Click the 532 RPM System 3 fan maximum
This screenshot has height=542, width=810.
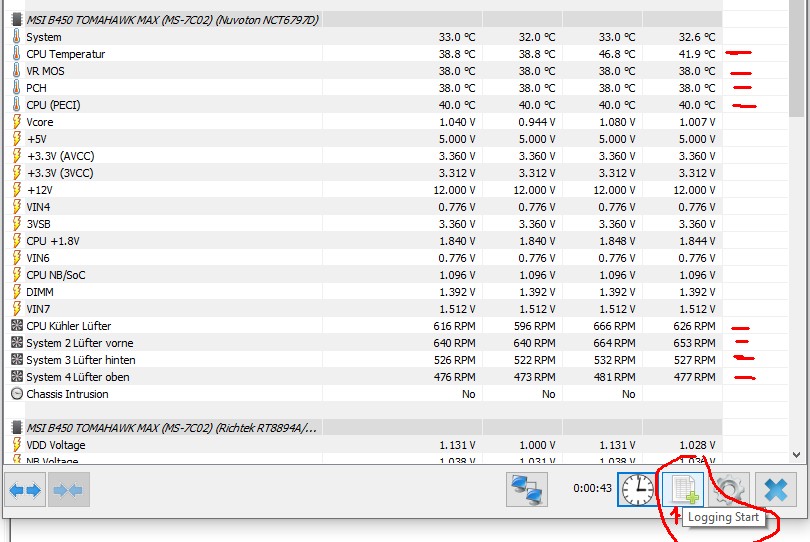click(615, 360)
